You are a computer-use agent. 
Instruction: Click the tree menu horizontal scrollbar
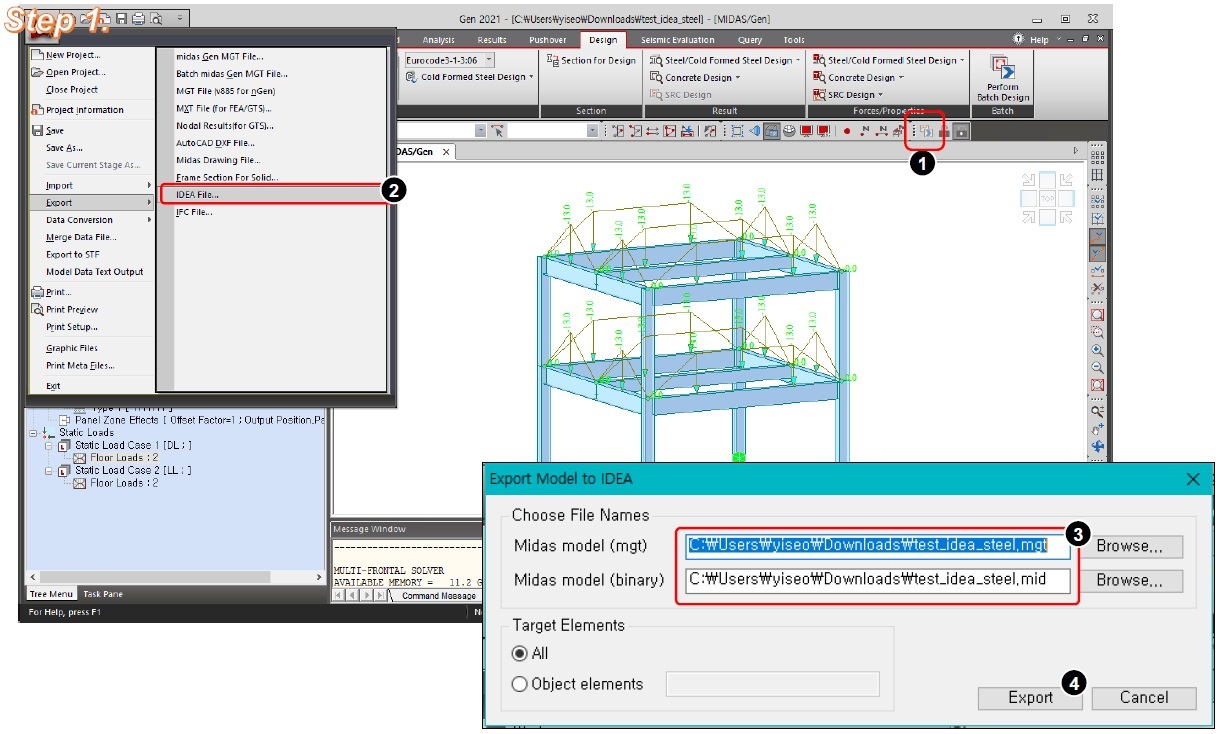(x=174, y=577)
